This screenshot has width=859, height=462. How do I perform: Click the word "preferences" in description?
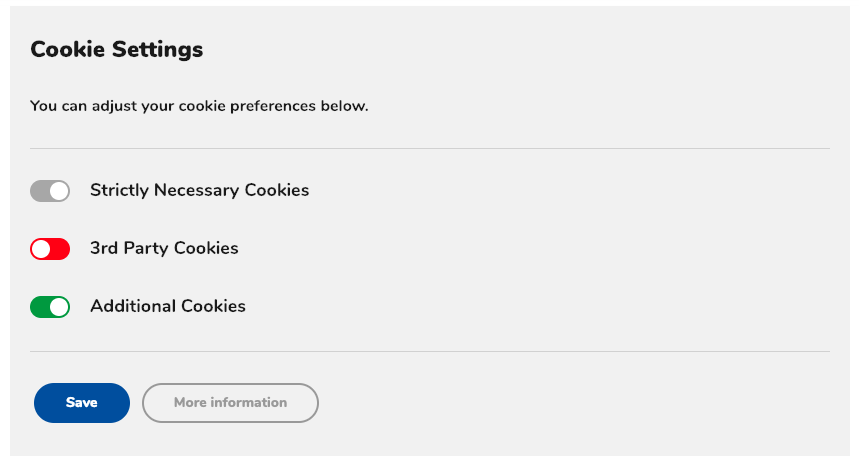click(273, 106)
